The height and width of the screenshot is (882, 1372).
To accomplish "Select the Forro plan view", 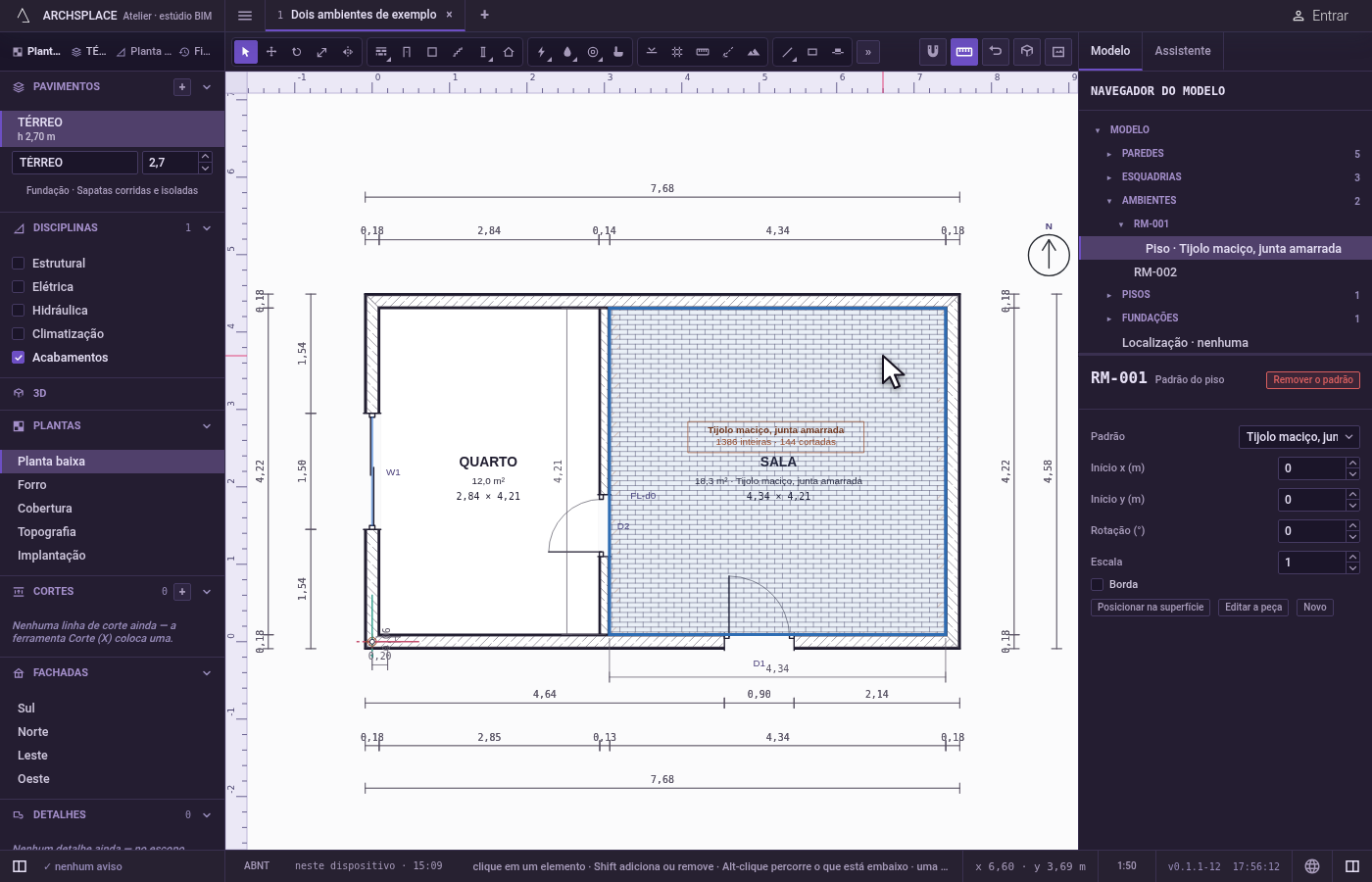I will click(x=112, y=485).
